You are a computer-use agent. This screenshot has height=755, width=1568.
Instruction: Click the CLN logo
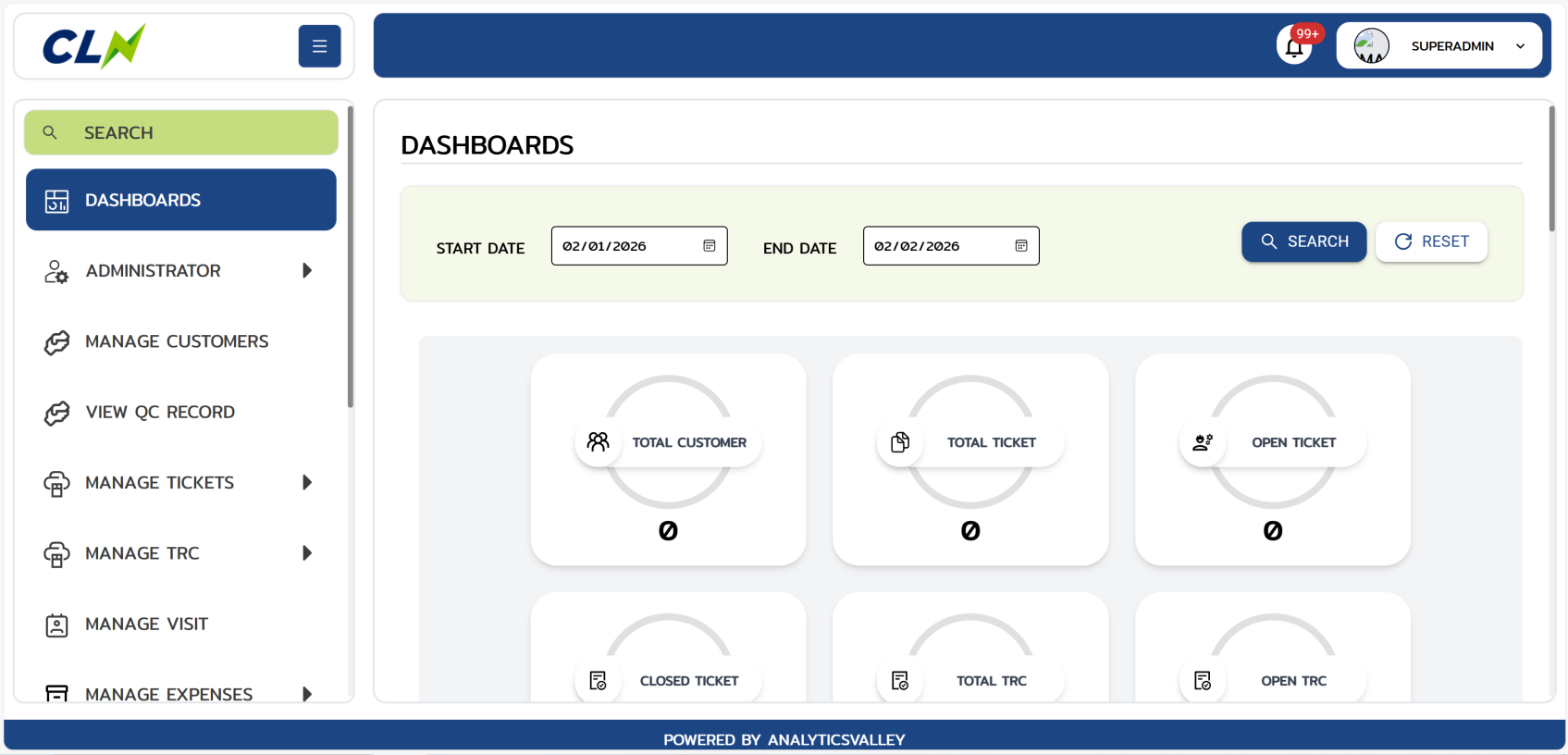[x=93, y=46]
